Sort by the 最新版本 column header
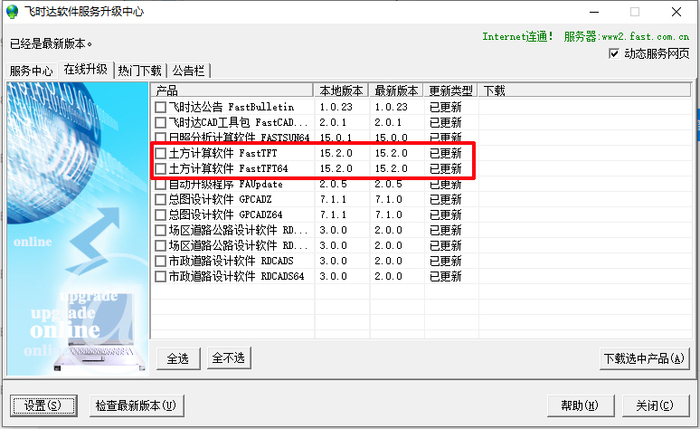 pyautogui.click(x=396, y=91)
